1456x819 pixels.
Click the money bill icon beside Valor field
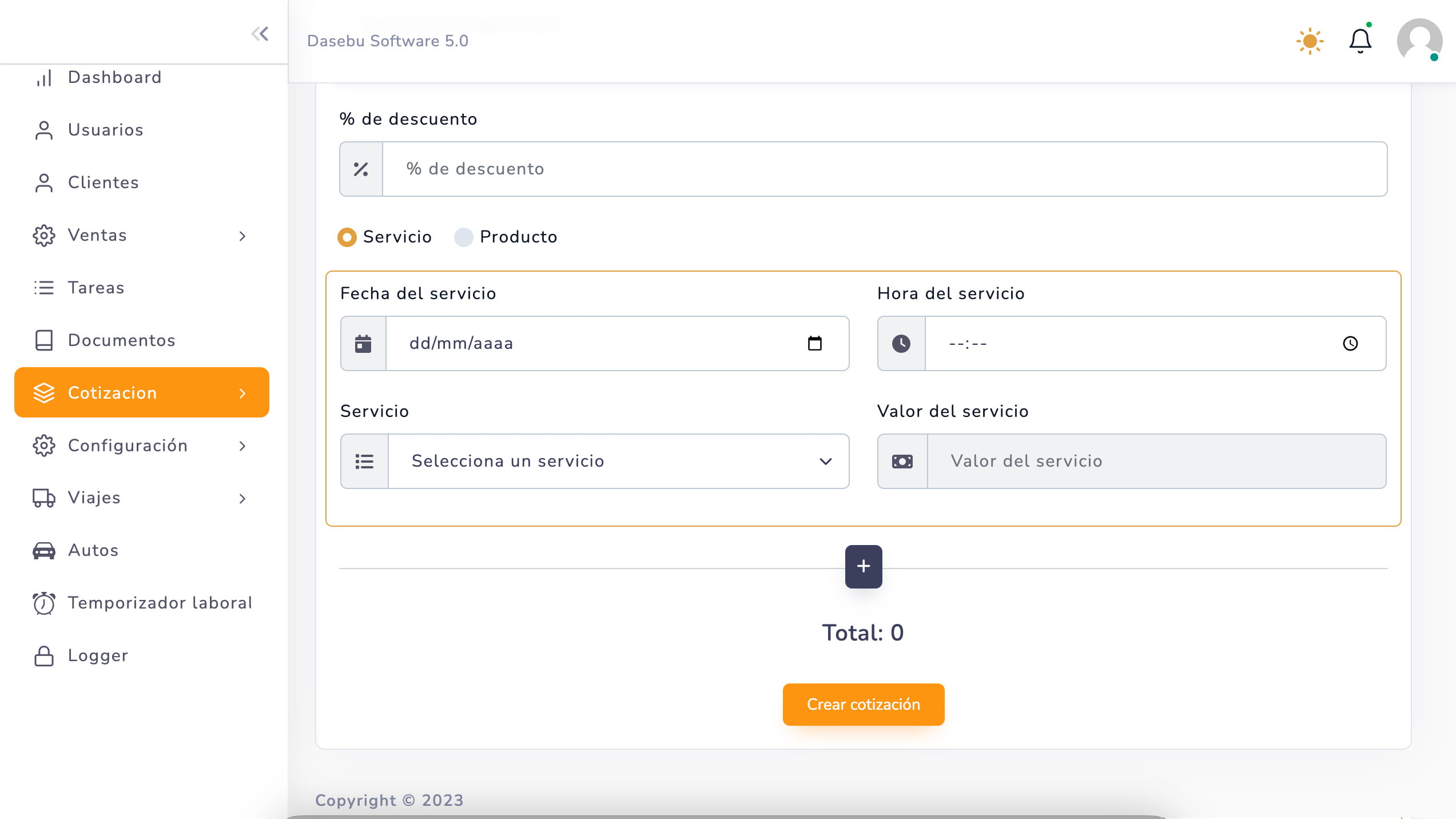pos(902,462)
